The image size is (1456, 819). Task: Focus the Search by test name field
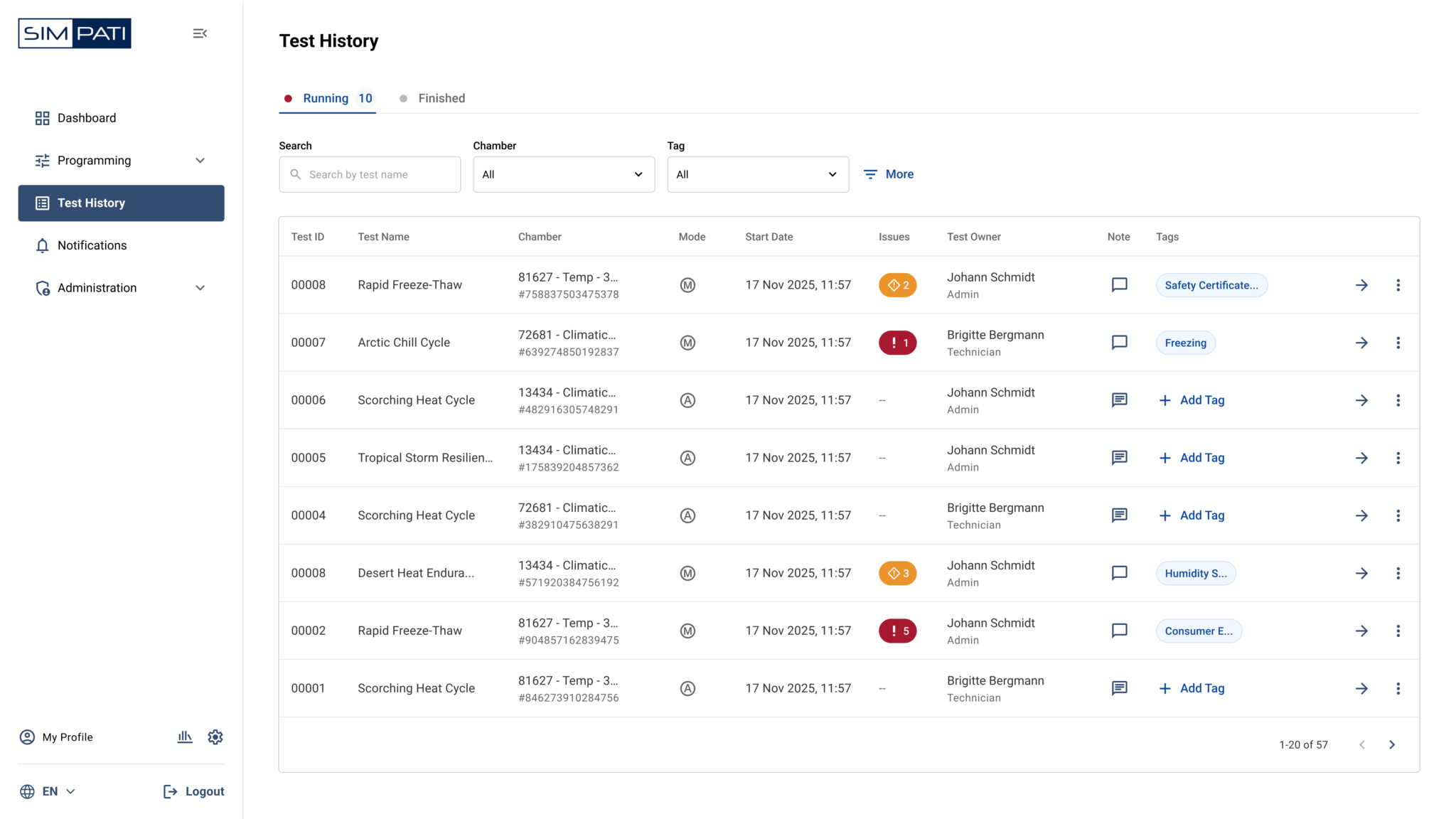click(x=370, y=174)
